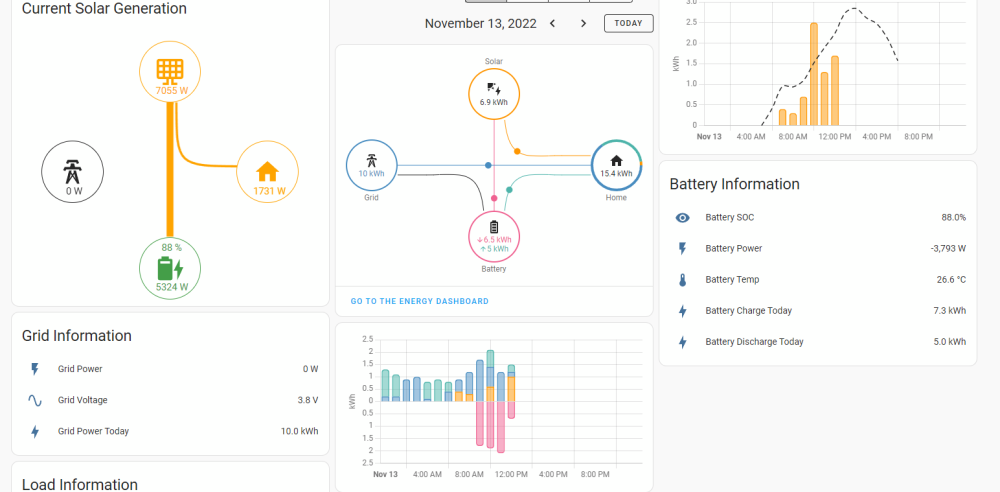Click the 88 % battery level label
Screen dimensions: 1000x492
point(172,248)
